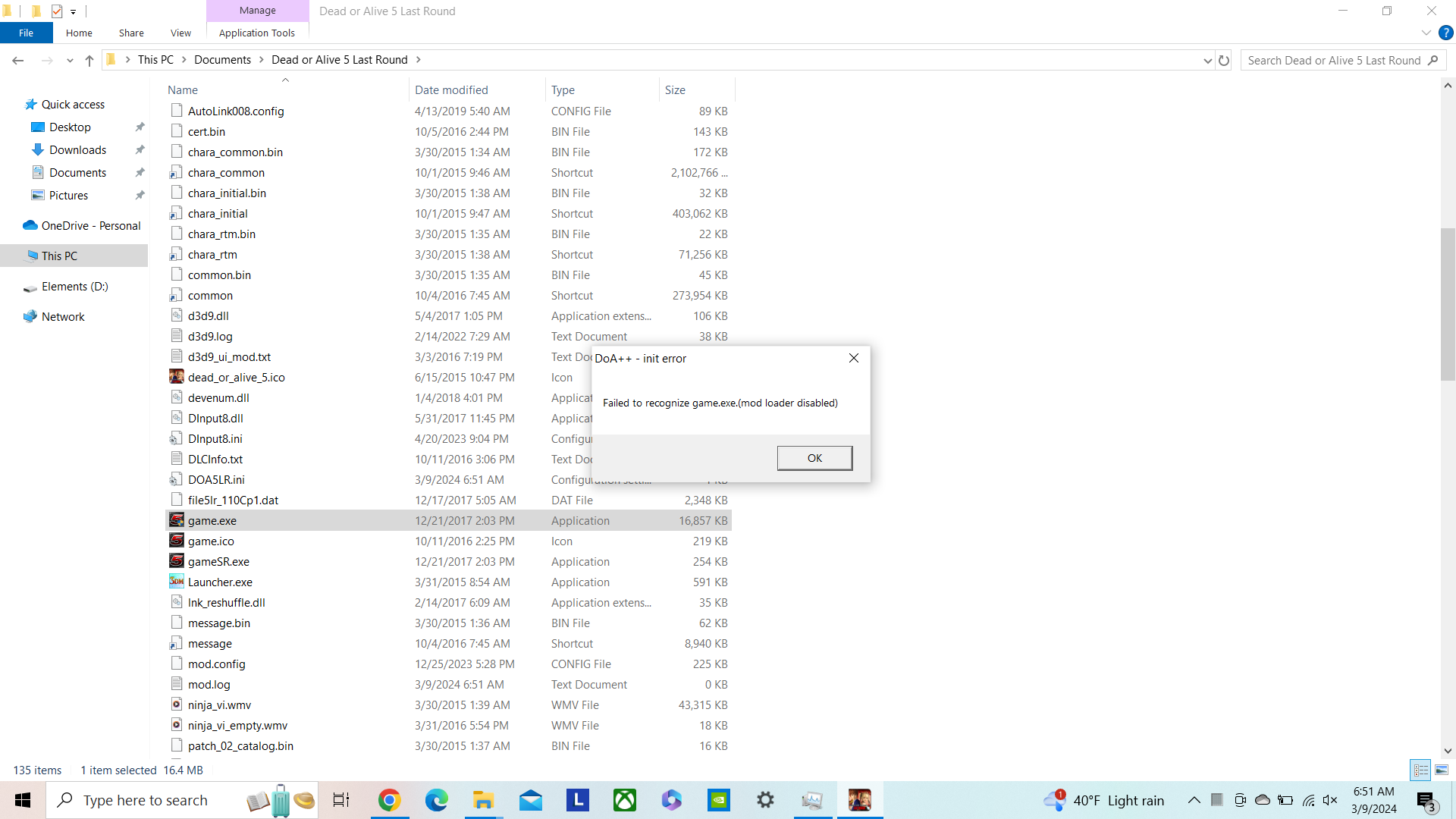This screenshot has width=1456, height=819.
Task: Expand the ribbon chevron
Action: [x=1426, y=33]
